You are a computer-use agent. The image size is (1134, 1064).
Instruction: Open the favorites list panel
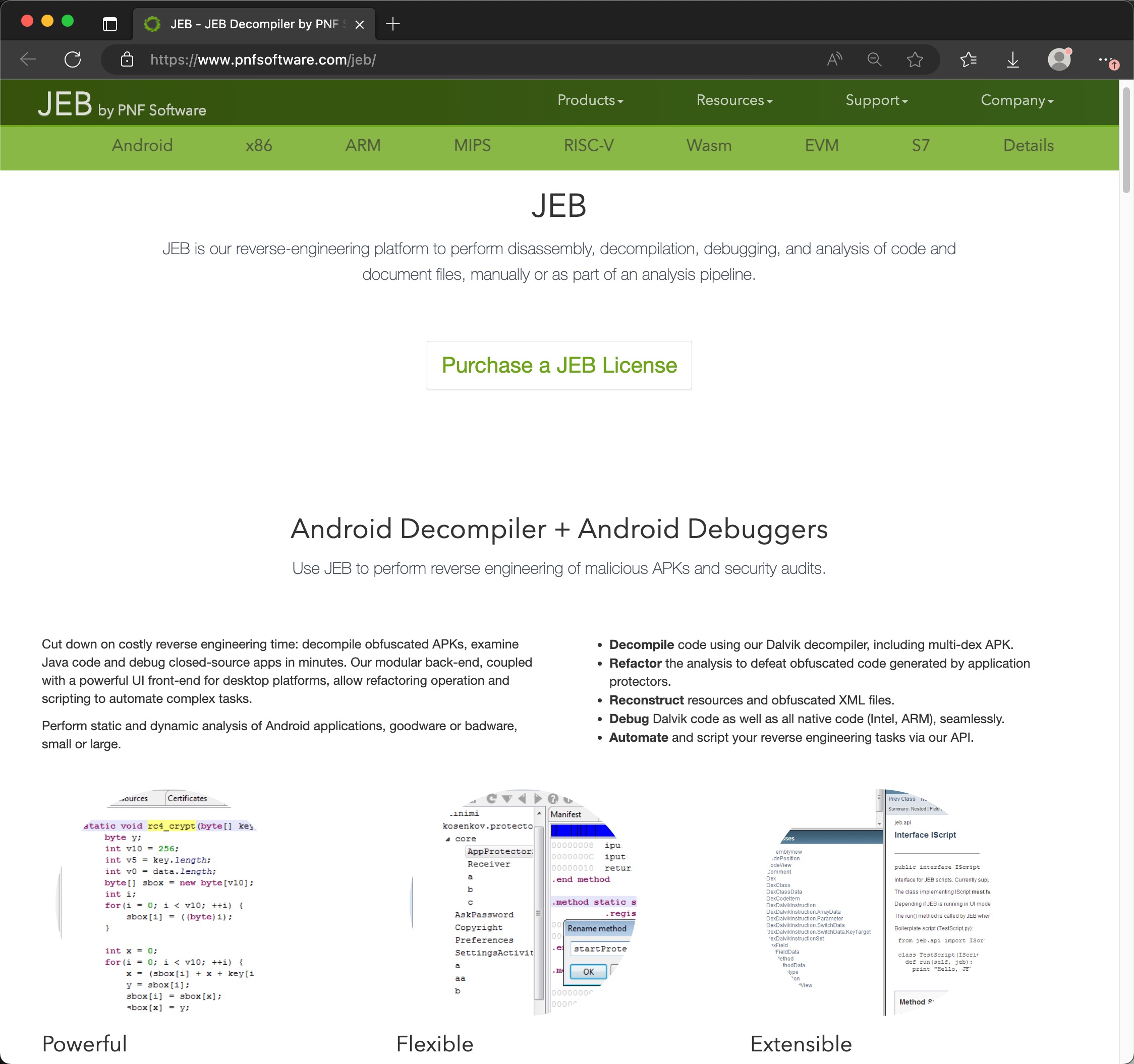click(969, 60)
